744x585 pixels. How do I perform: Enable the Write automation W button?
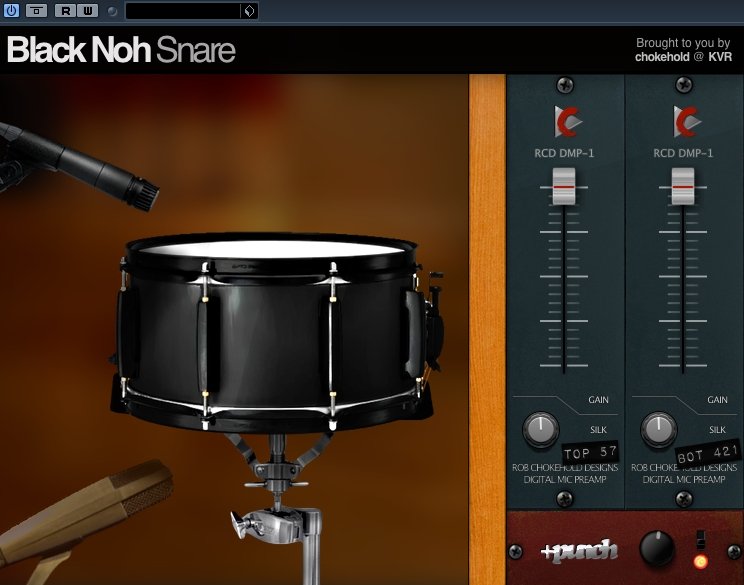coord(87,10)
